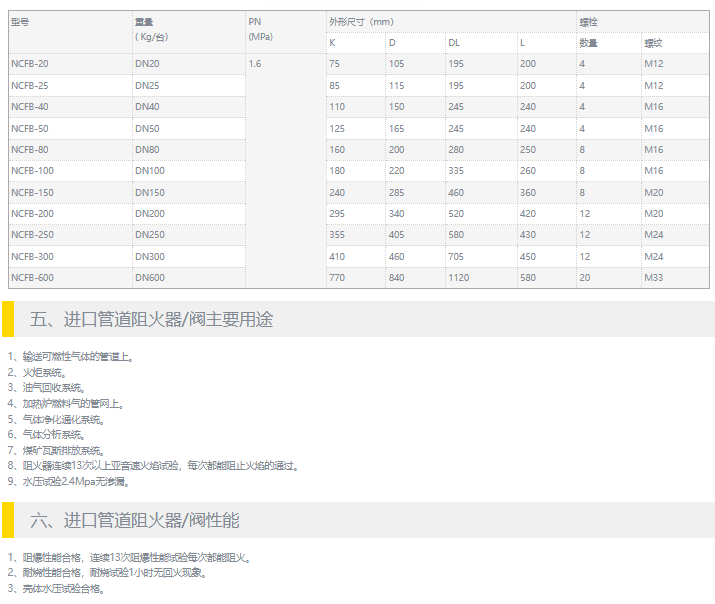Image resolution: width=715 pixels, height=604 pixels.
Task: Click the 1120 value in DL column
Action: click(459, 278)
